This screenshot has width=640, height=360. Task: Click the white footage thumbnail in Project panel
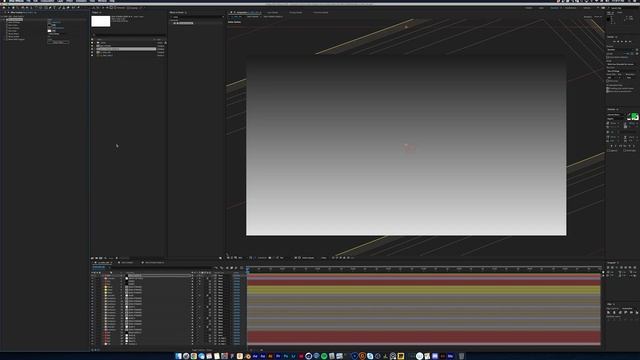100,21
